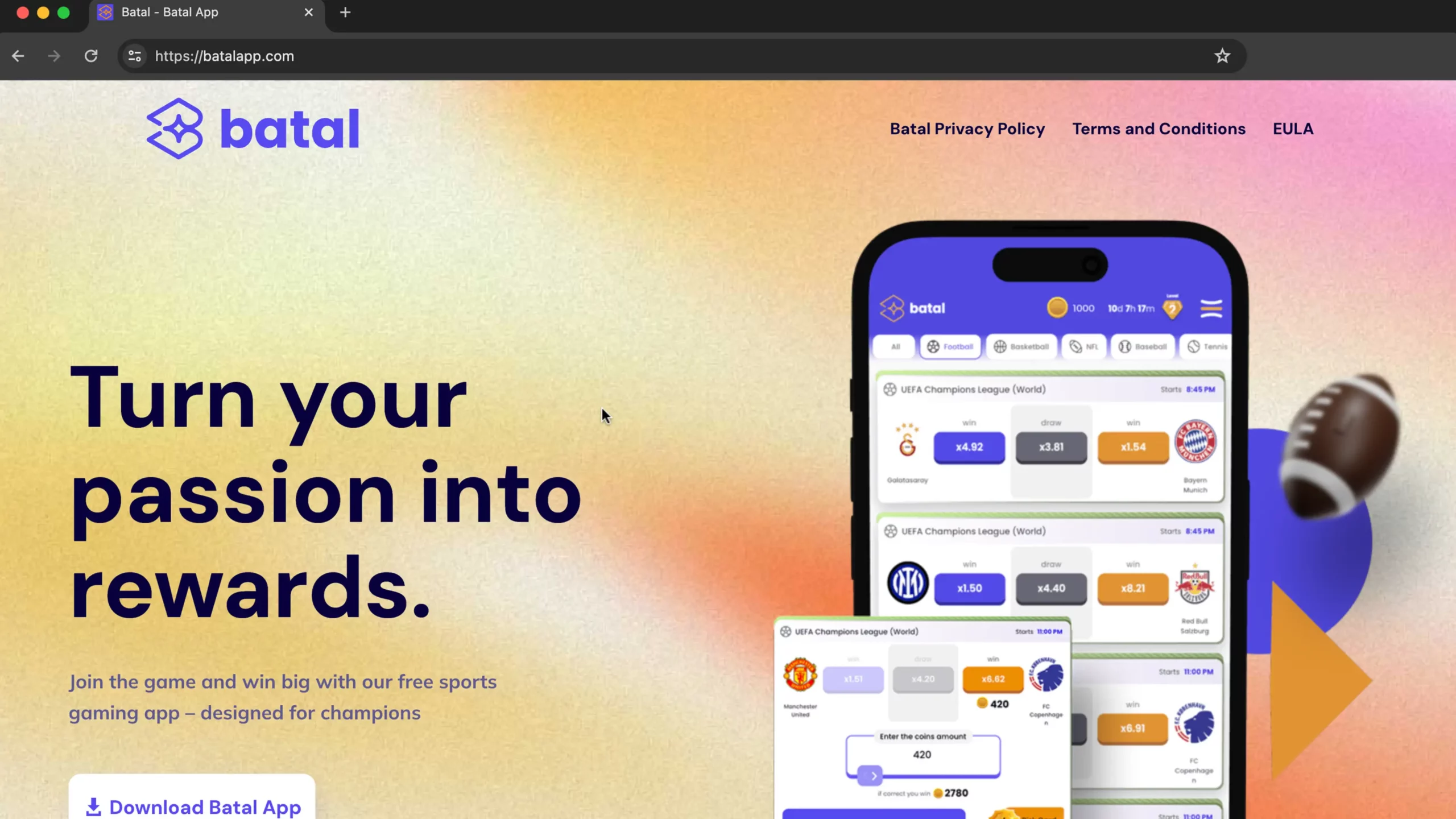
Task: Click the Batal logo icon top left
Action: pyautogui.click(x=175, y=127)
